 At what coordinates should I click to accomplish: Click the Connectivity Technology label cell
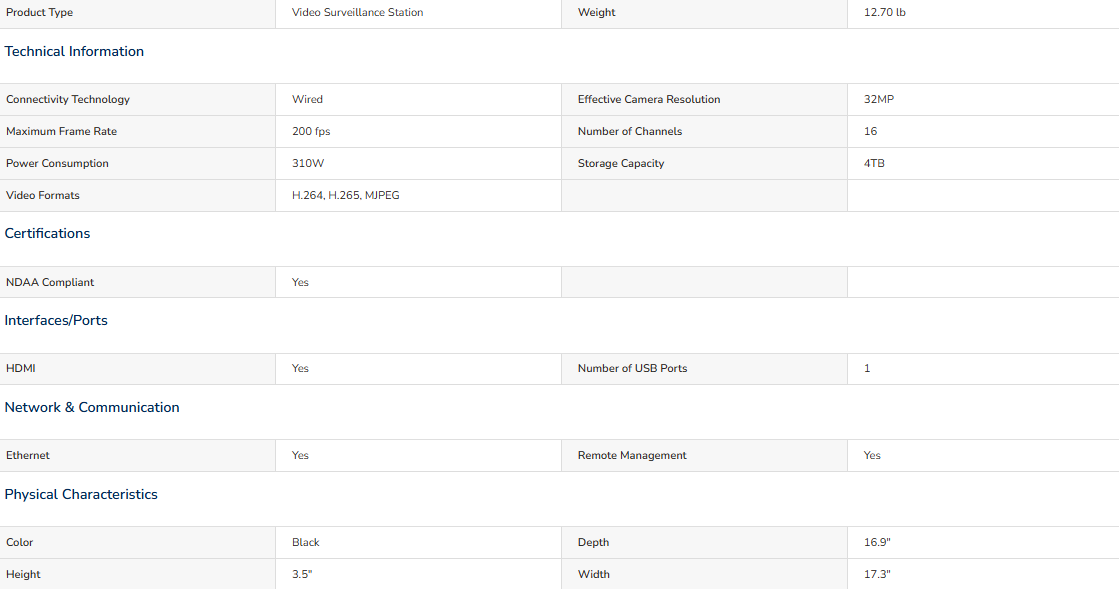point(138,99)
